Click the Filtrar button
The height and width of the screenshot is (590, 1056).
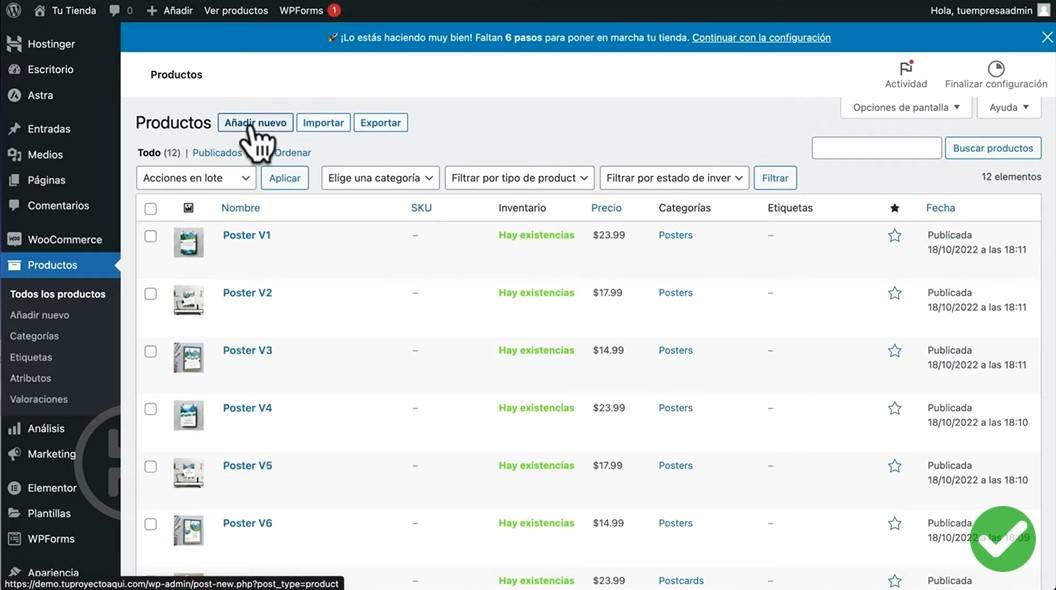click(x=775, y=178)
